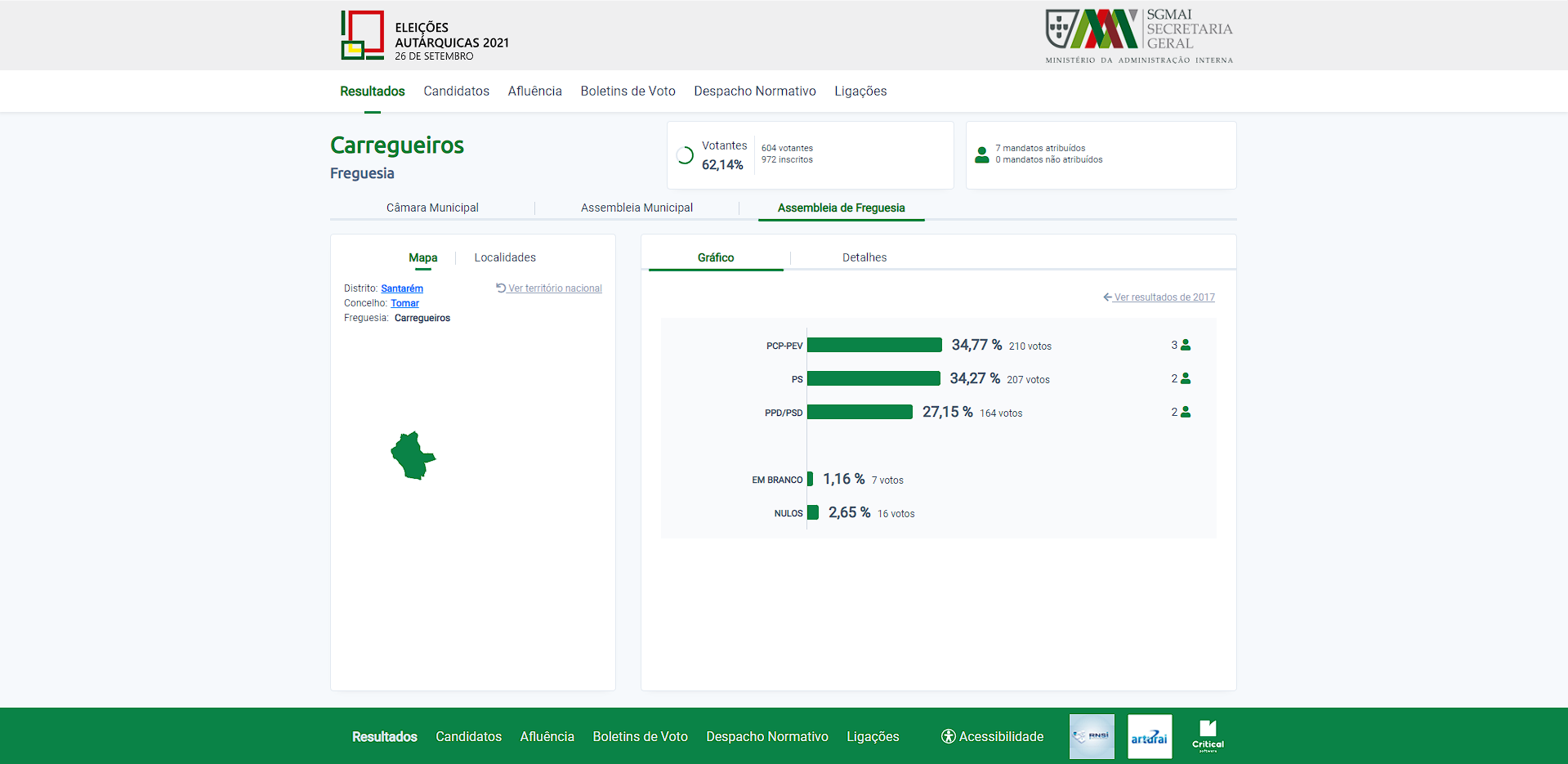Screen dimensions: 1568x764
Task: Click Ver resultados de 2017 link
Action: [1164, 297]
